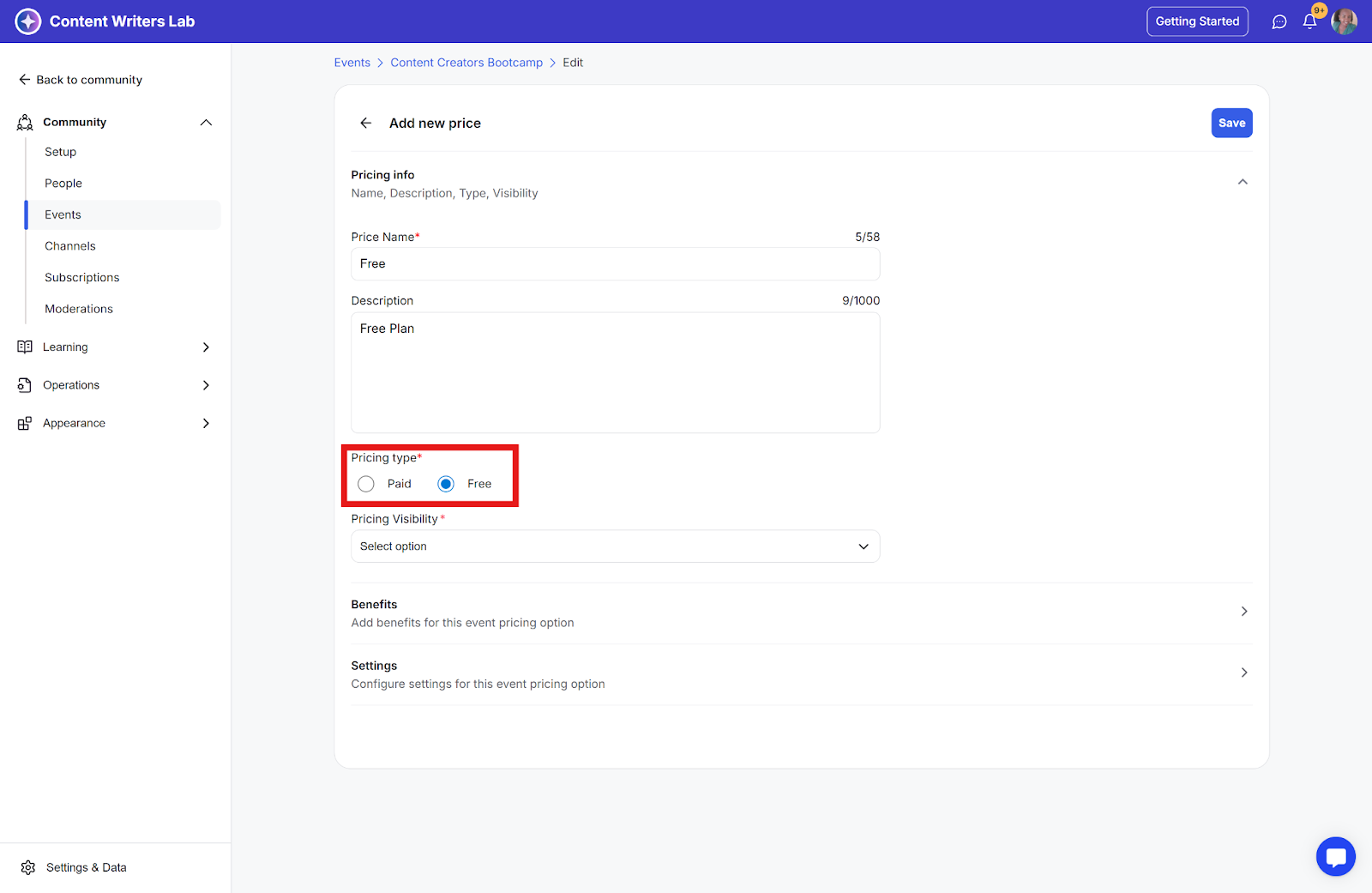Image resolution: width=1372 pixels, height=893 pixels.
Task: Click the Getting Started button
Action: 1197,21
